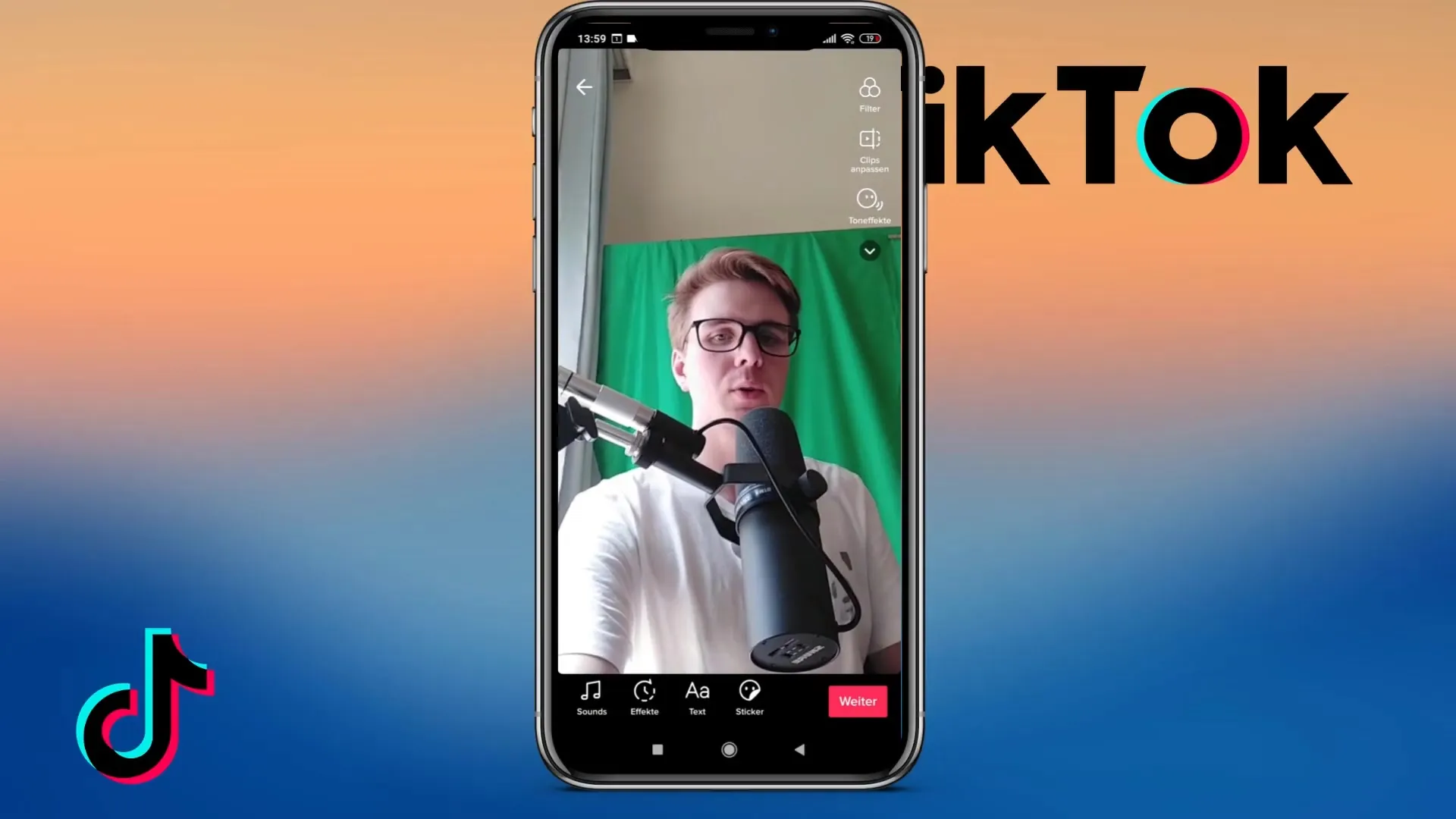Expand the Effekte options
This screenshot has width=1456, height=819.
[644, 697]
